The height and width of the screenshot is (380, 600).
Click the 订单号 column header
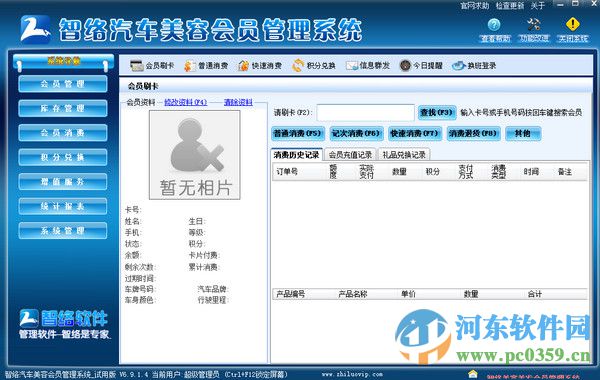pos(287,172)
